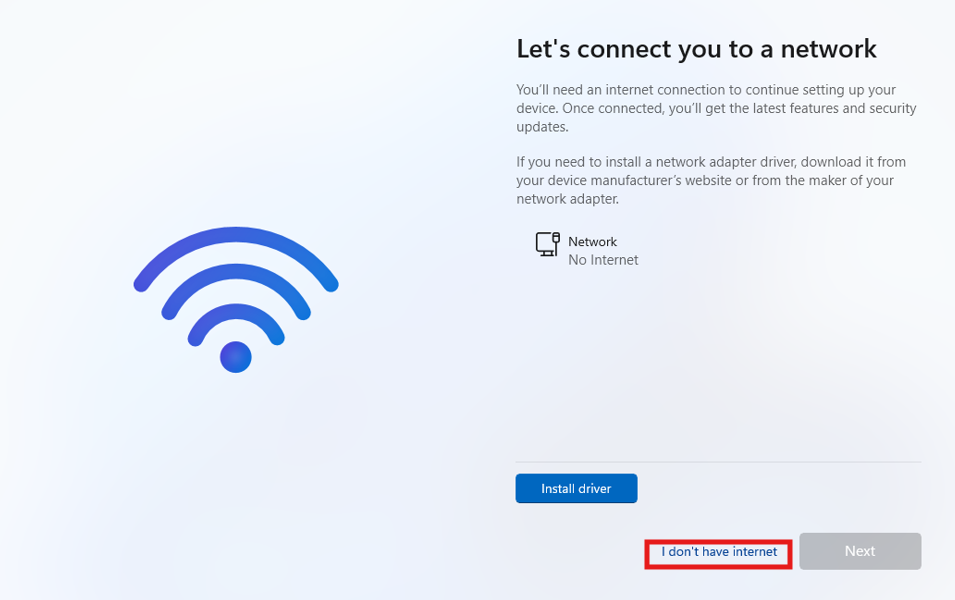This screenshot has height=600, width=955.
Task: Choose the "I don't have internet" link
Action: coord(719,552)
